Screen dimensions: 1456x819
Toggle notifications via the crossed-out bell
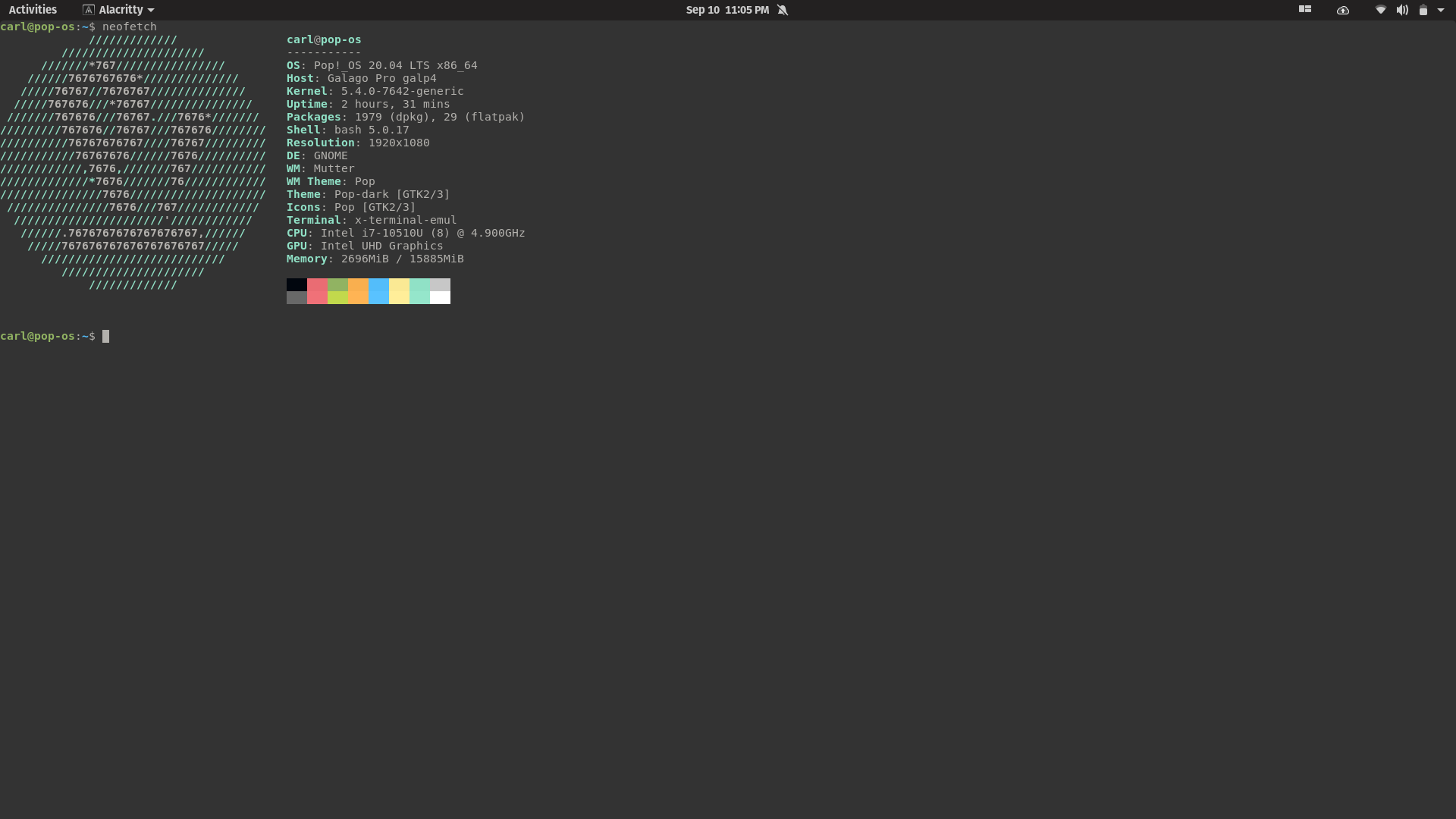pos(783,10)
